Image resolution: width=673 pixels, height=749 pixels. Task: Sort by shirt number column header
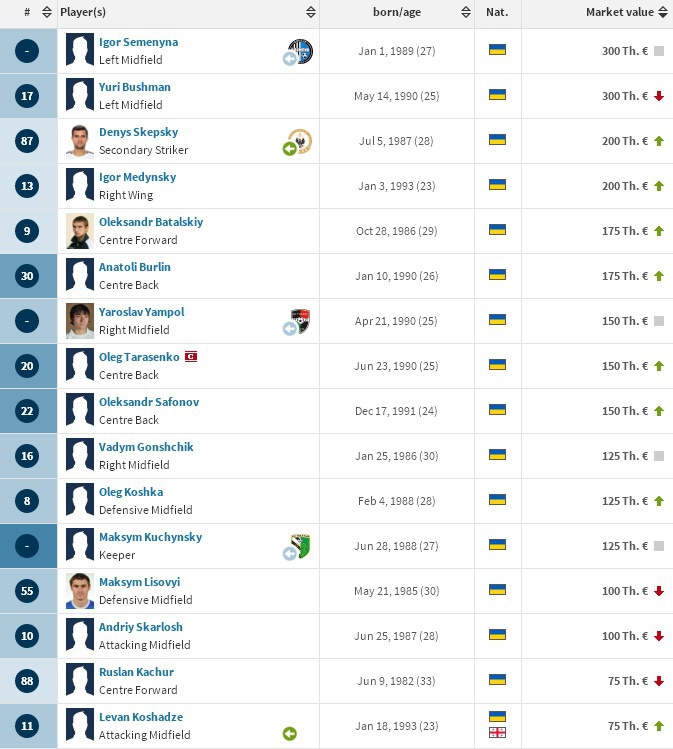[46, 13]
